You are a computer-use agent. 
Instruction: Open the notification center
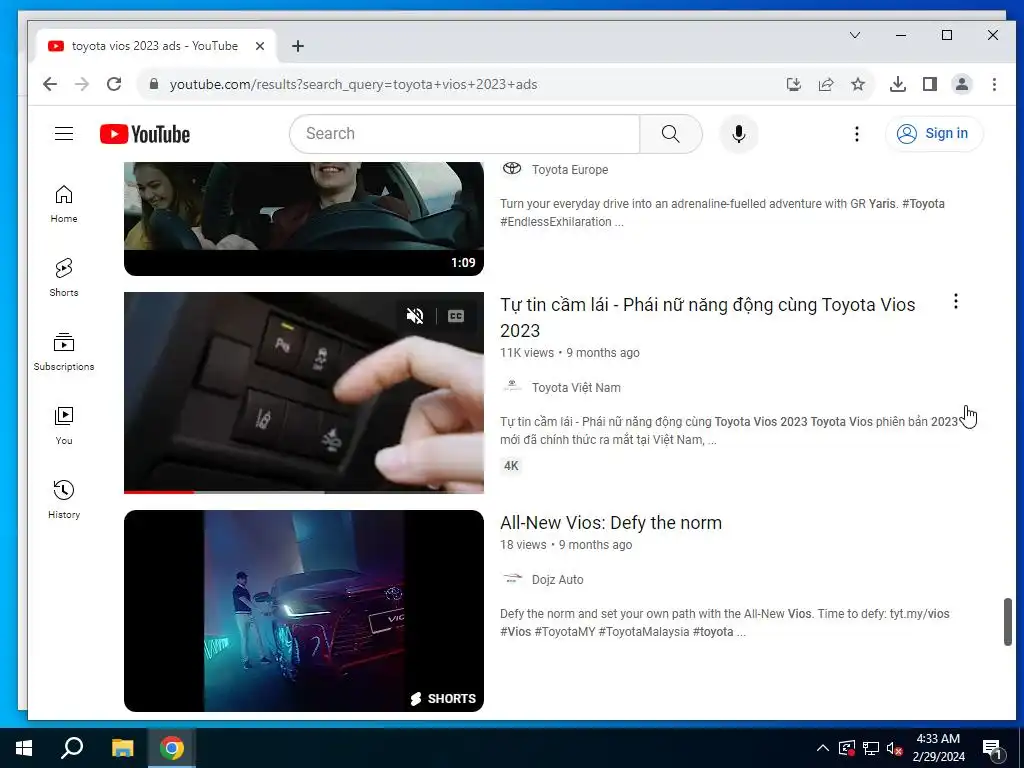point(992,748)
